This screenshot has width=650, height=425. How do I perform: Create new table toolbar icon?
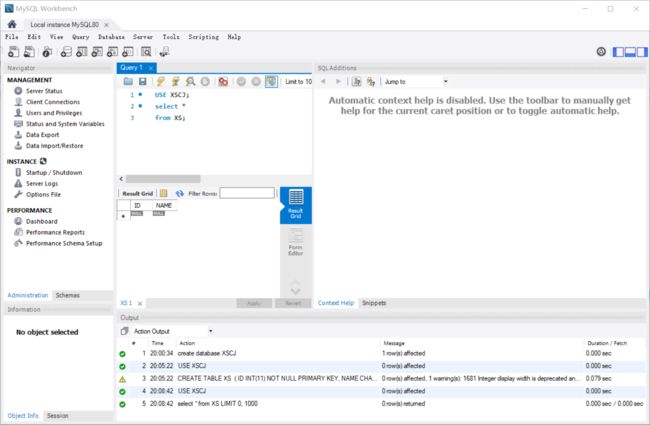point(82,52)
